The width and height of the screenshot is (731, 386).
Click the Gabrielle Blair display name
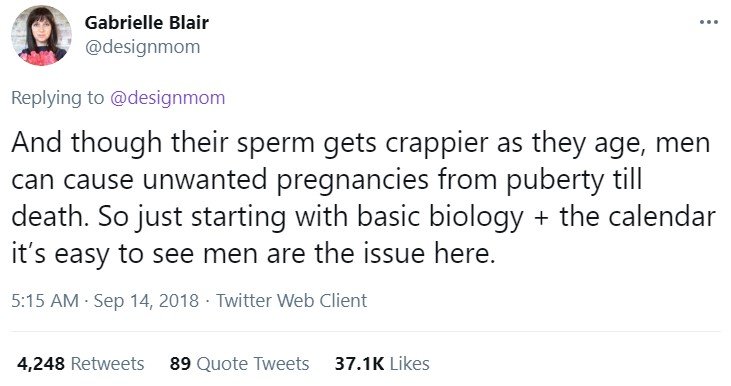pyautogui.click(x=147, y=22)
